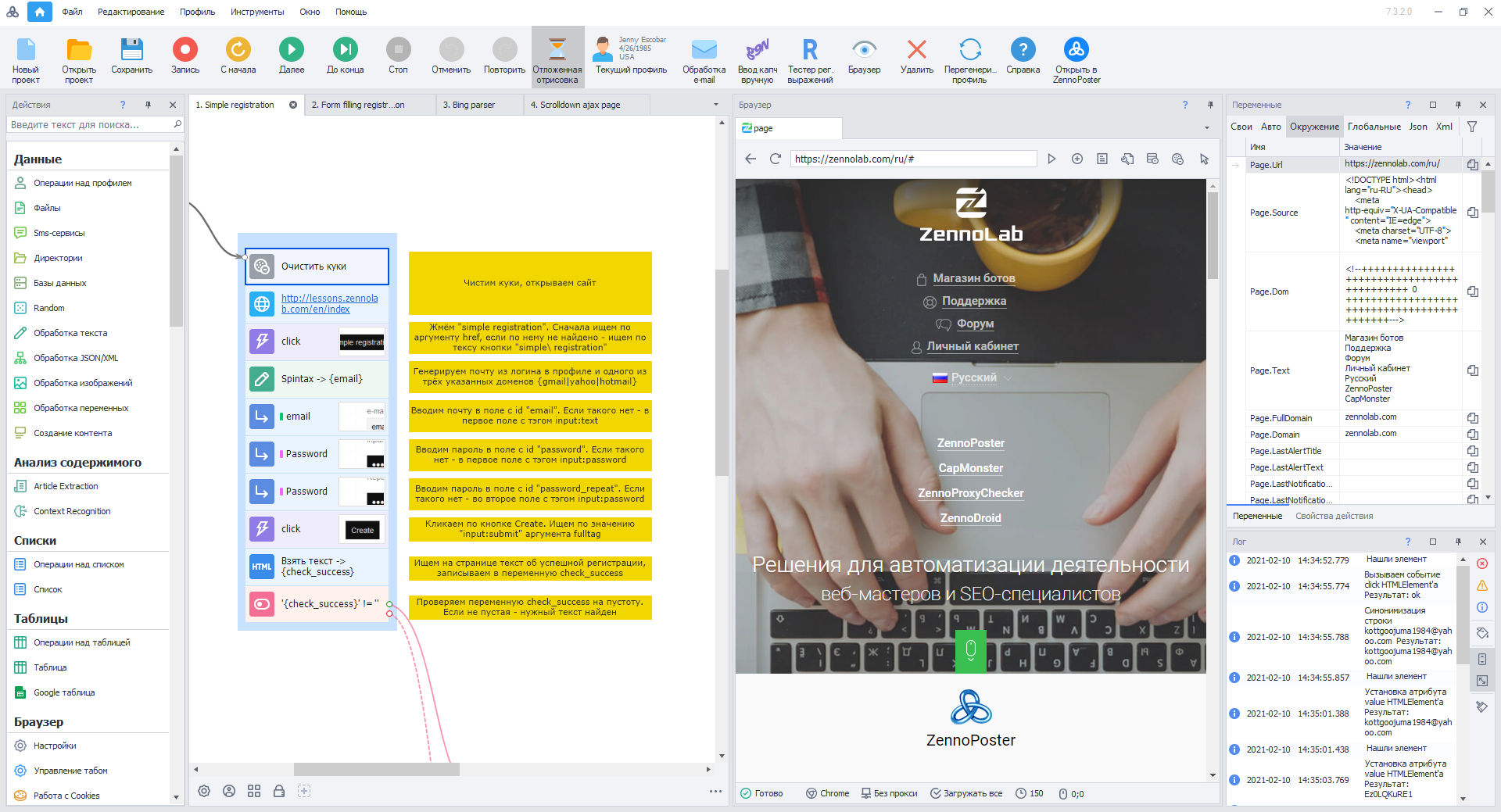
Task: Open the 'Редактирование' menu
Action: click(x=131, y=12)
